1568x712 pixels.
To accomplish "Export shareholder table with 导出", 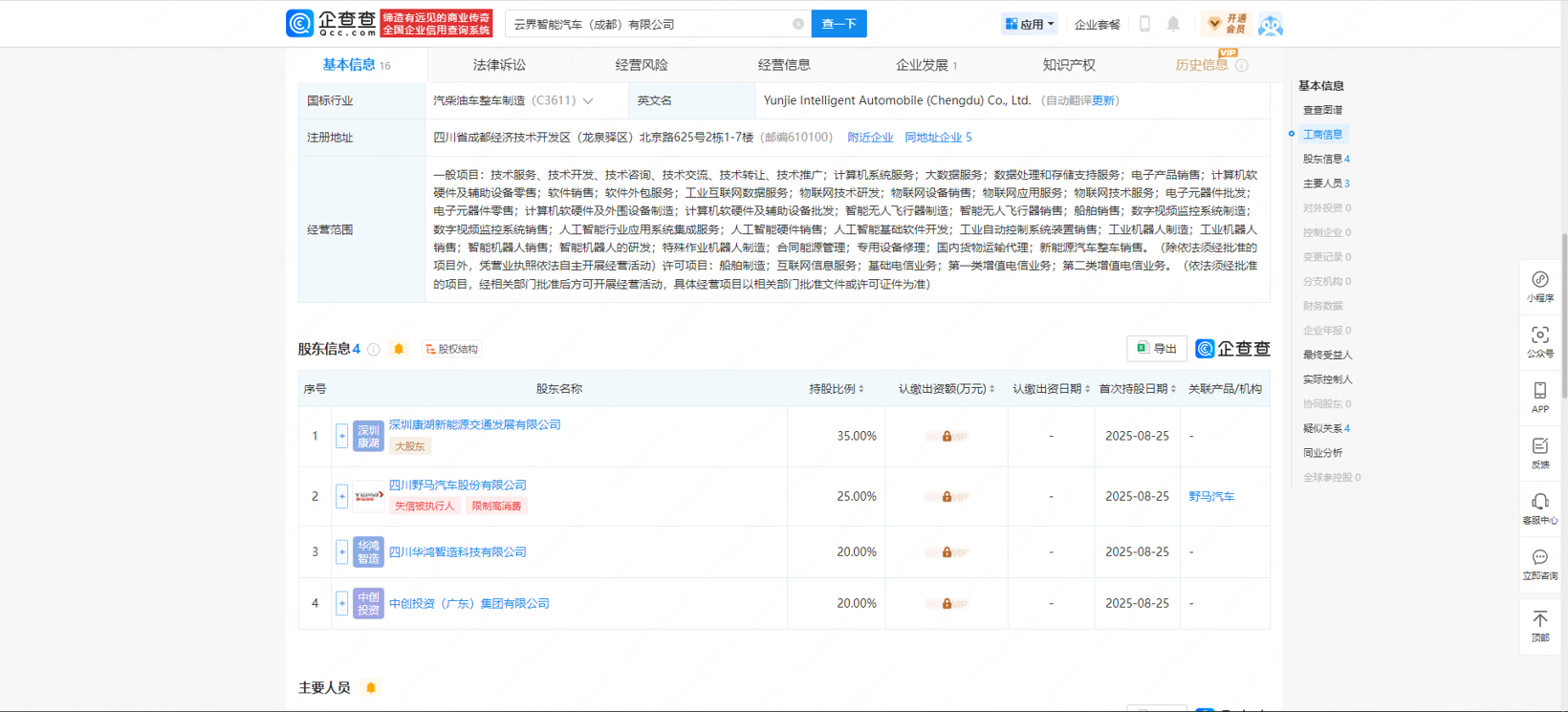I will tap(1157, 349).
